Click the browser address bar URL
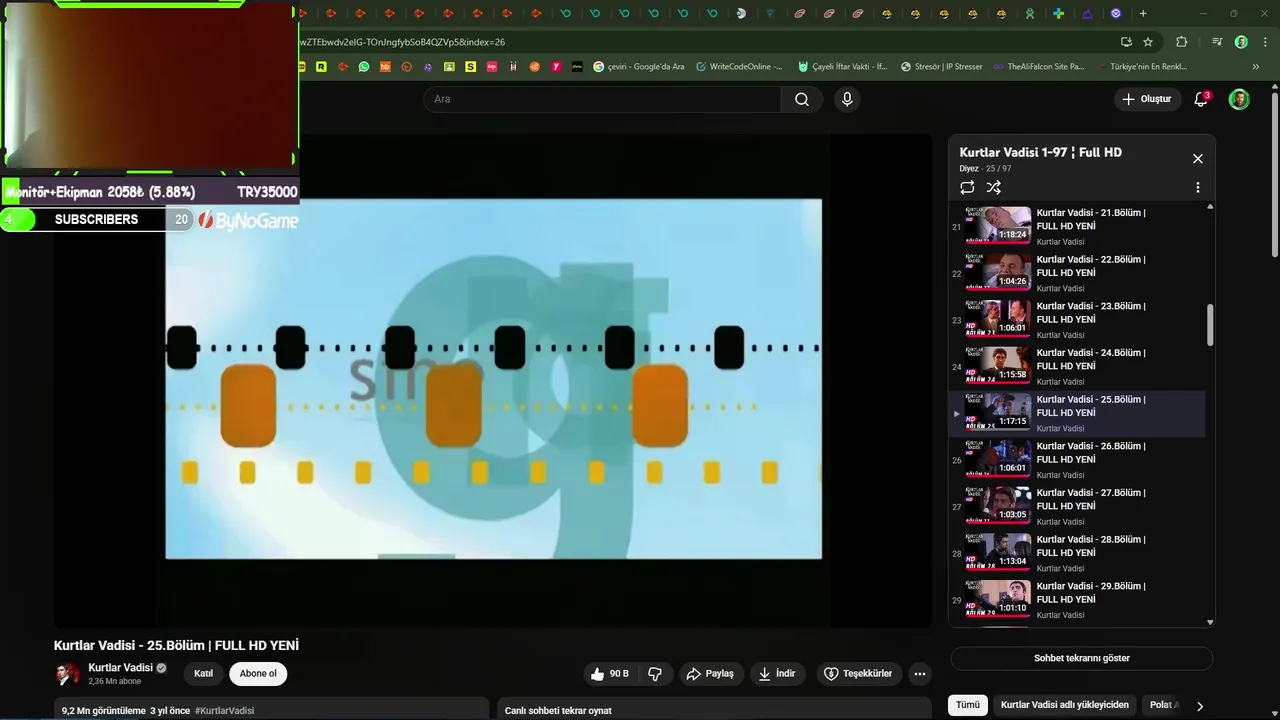 (402, 42)
